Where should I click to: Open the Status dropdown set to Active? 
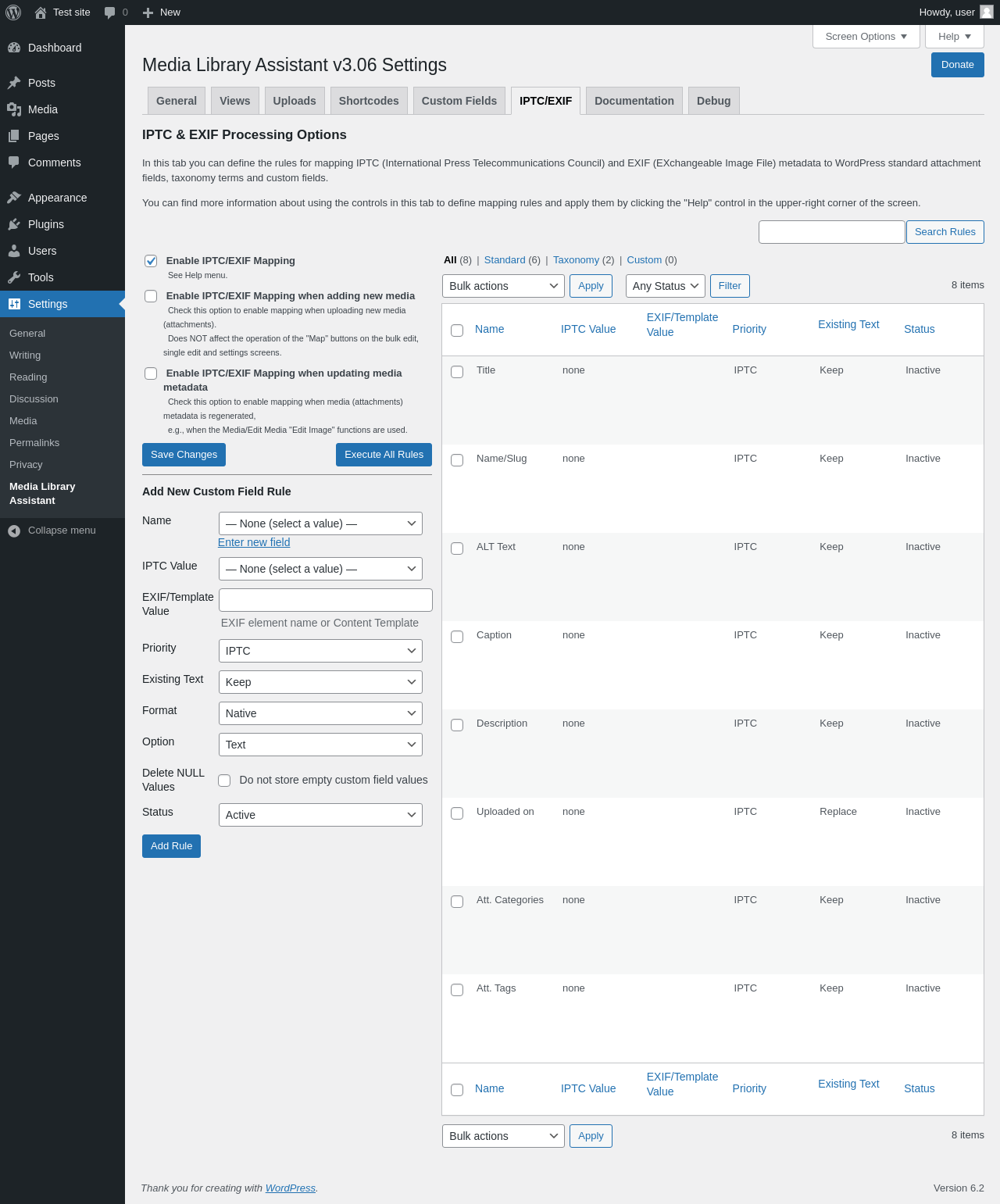(320, 815)
